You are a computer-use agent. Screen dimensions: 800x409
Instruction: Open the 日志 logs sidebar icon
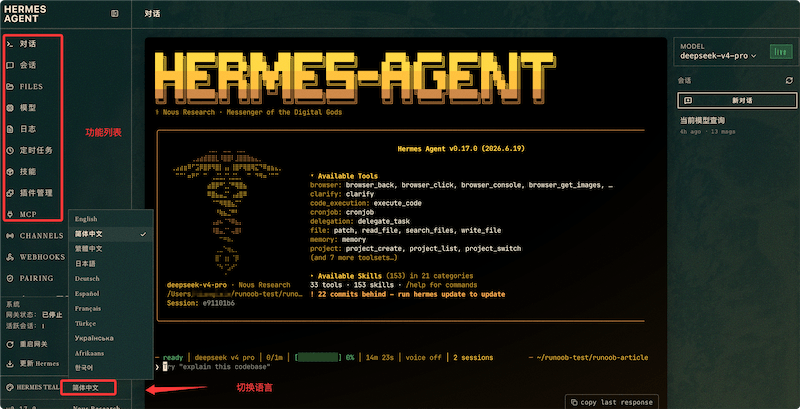pos(10,129)
